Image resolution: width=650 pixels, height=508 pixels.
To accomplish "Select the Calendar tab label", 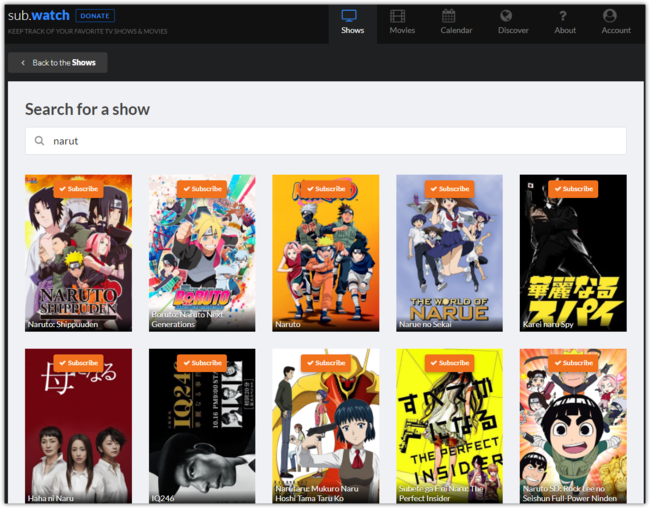I will pos(456,30).
